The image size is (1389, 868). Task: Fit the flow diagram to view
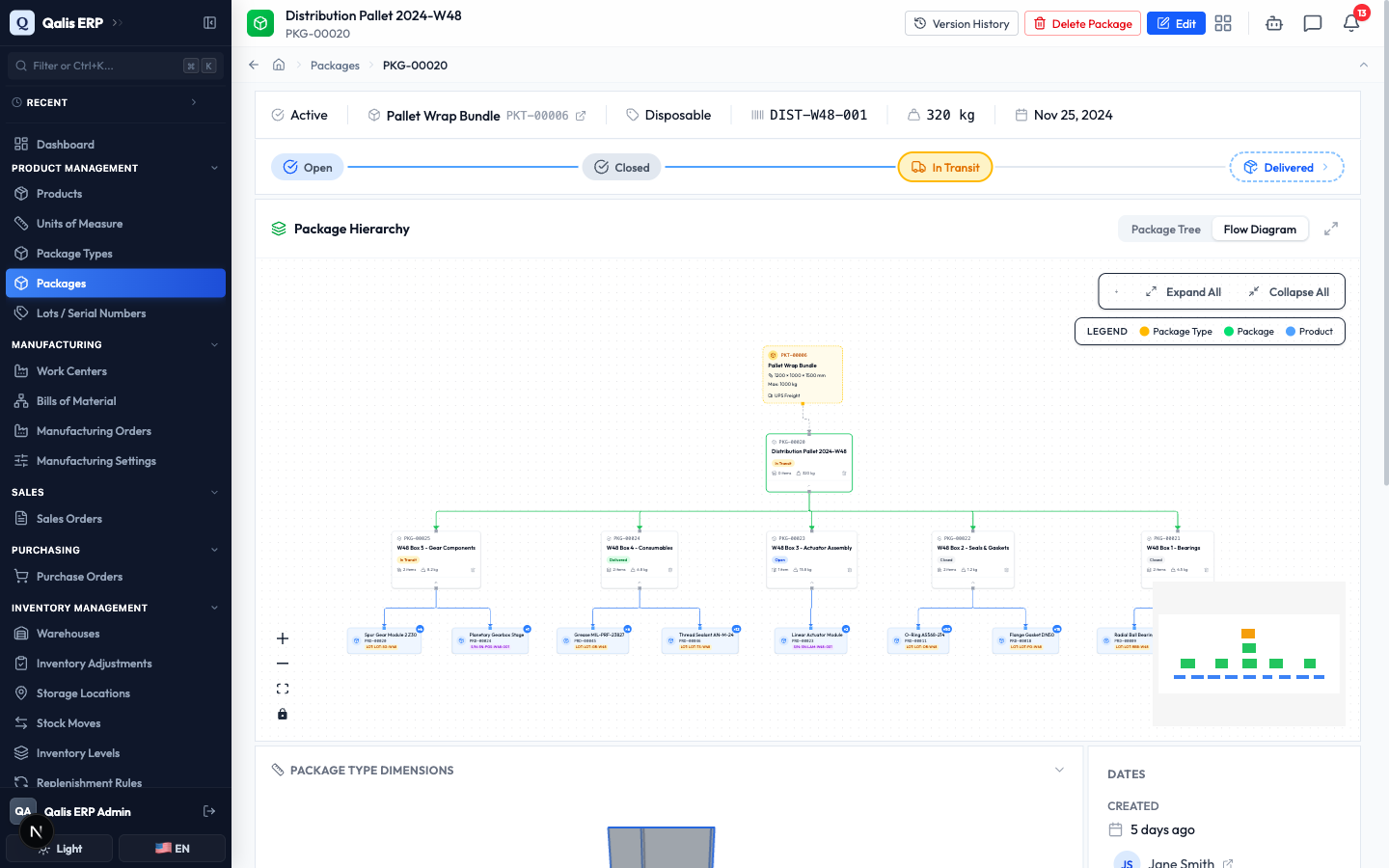(283, 689)
